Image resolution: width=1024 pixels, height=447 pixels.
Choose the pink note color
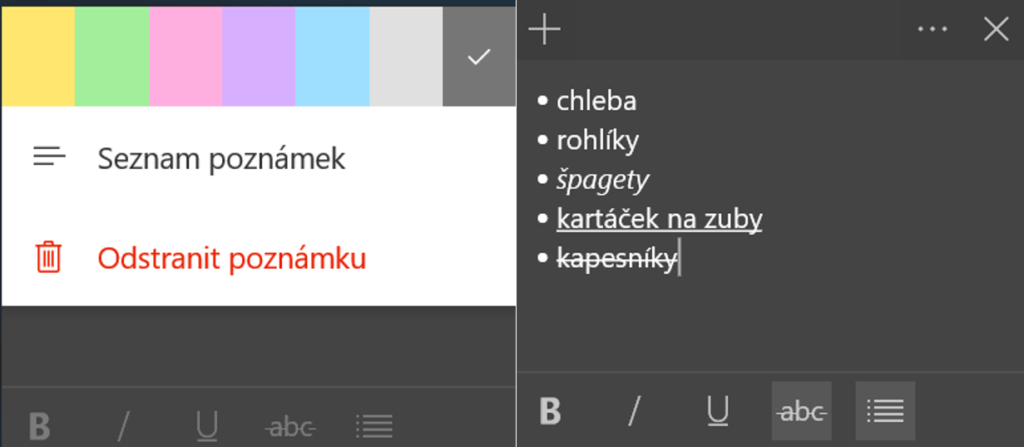186,56
